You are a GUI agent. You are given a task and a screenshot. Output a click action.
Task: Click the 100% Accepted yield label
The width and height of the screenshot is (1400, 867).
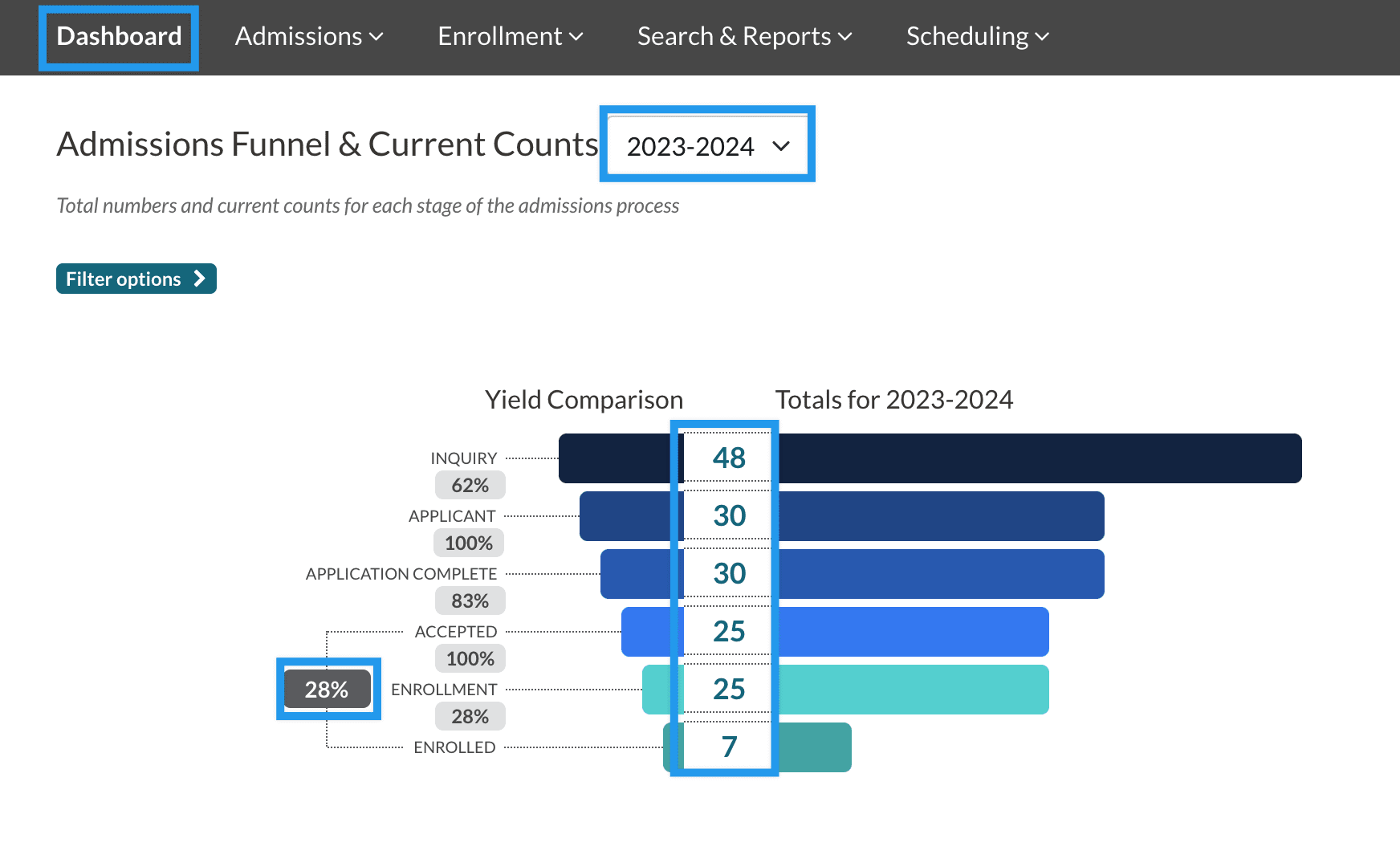(470, 657)
